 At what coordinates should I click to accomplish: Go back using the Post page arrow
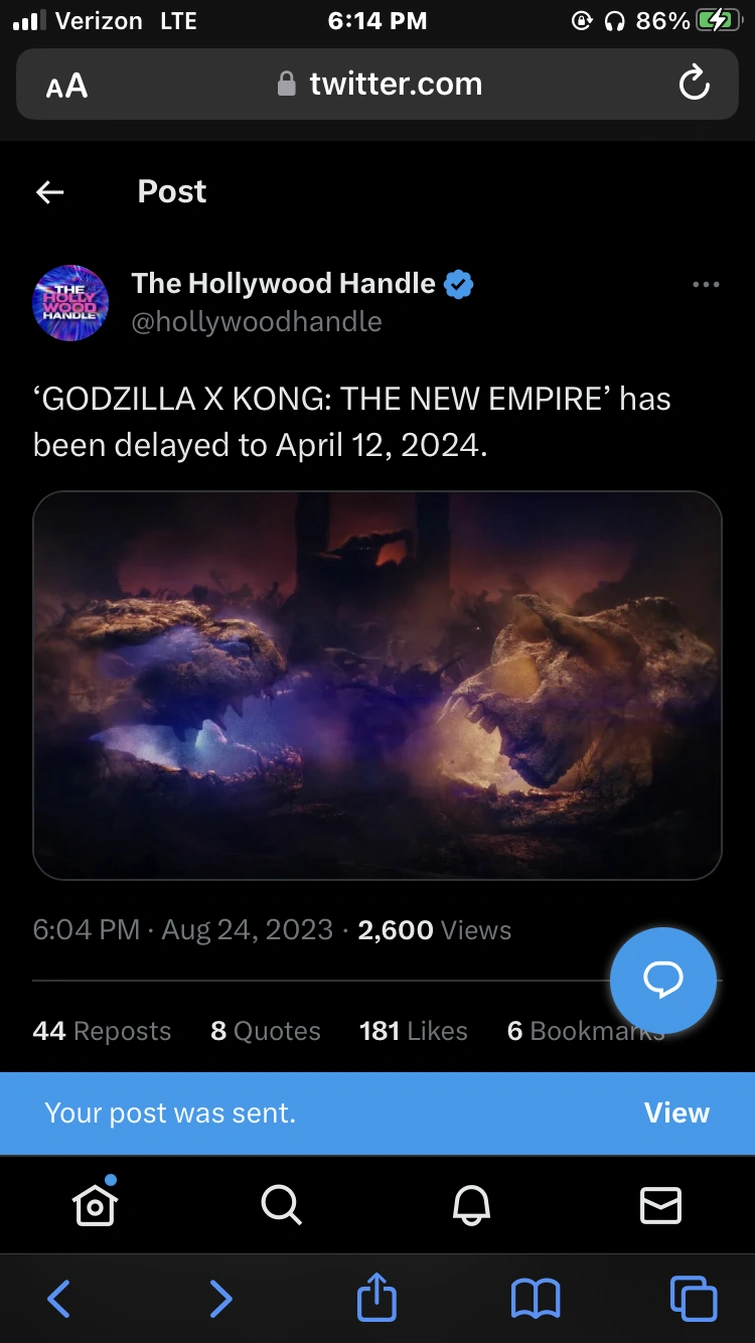[x=50, y=191]
